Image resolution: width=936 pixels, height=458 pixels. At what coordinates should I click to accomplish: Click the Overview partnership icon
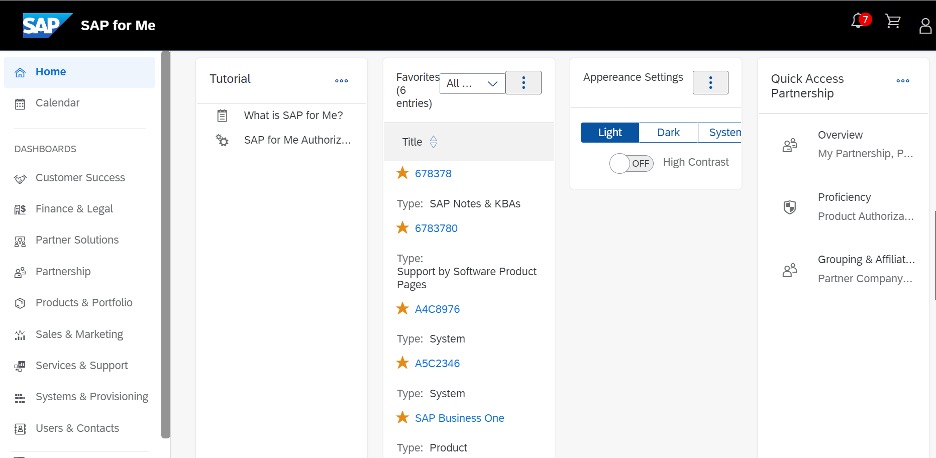(x=790, y=145)
